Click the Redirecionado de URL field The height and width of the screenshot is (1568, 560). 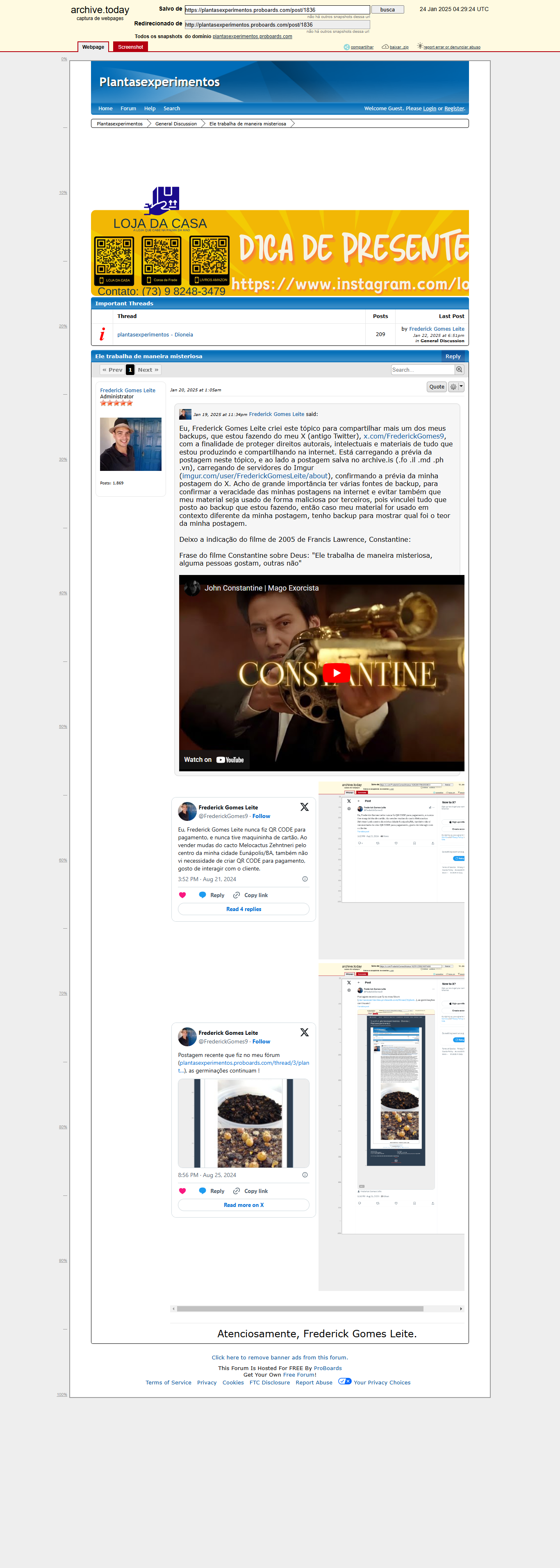coord(277,25)
